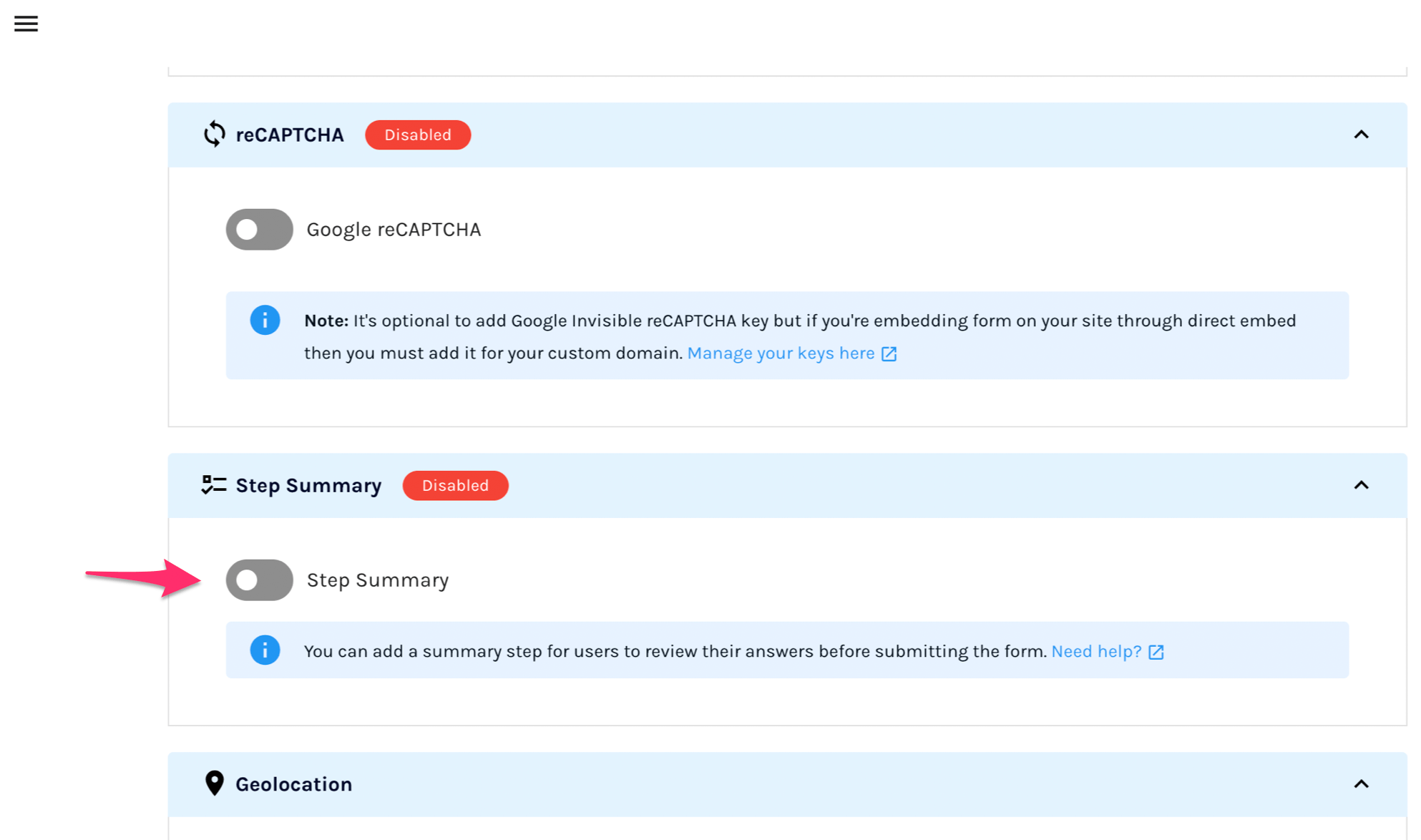Click external link icon after Need help
The width and height of the screenshot is (1421, 840).
[x=1156, y=652]
